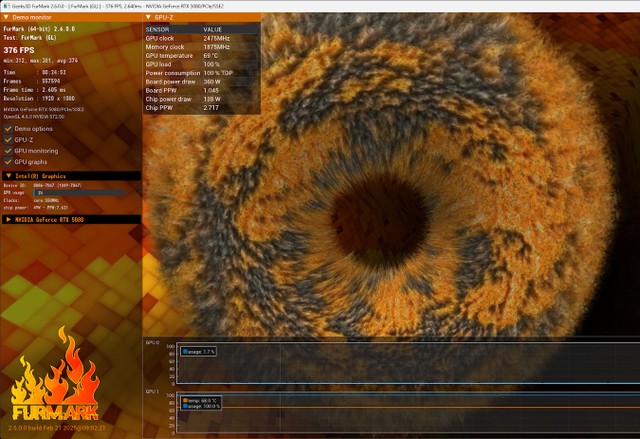Viewport: 640px width, 439px height.
Task: Select the Chip power draw row
Action: click(x=202, y=99)
